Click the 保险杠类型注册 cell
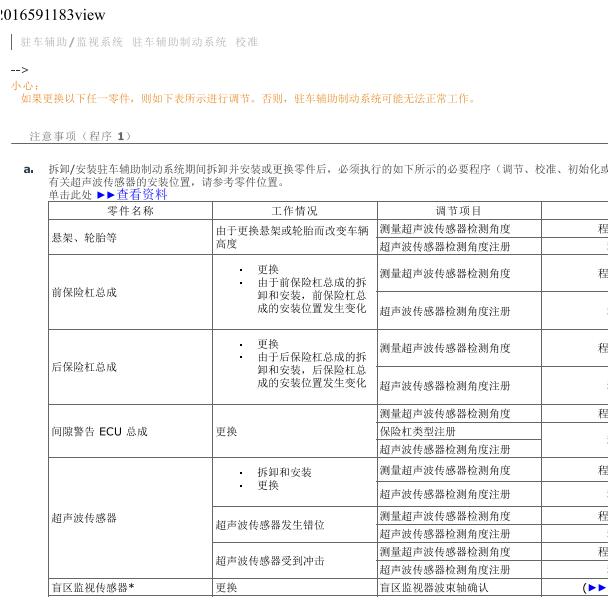This screenshot has width=608, height=605. pyautogui.click(x=459, y=431)
